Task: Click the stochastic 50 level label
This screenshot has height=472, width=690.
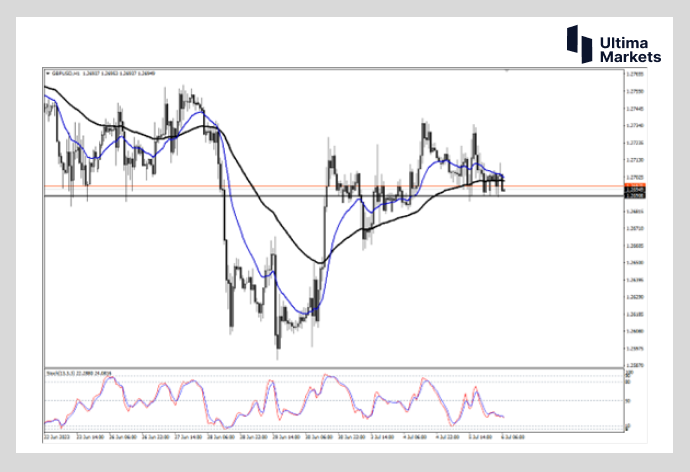Action: click(628, 401)
